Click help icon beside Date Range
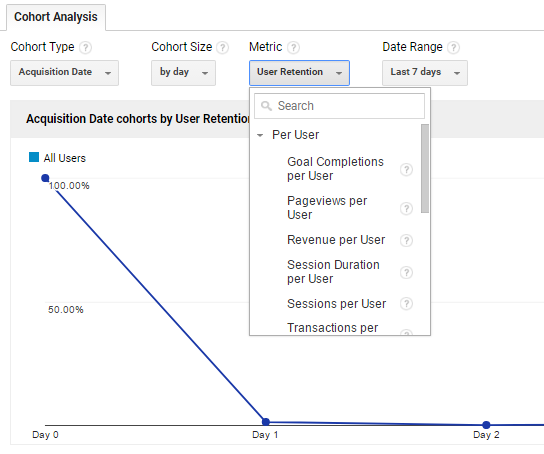Viewport: 544px width, 454px height. 453,48
